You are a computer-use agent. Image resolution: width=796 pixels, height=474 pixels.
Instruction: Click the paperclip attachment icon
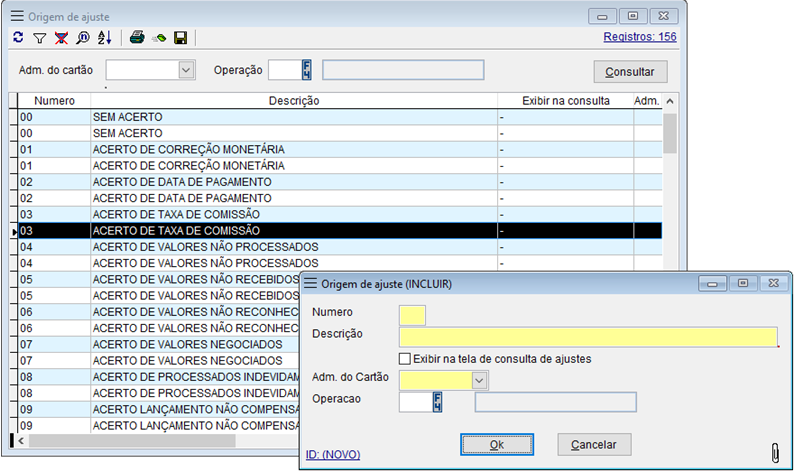(x=774, y=449)
